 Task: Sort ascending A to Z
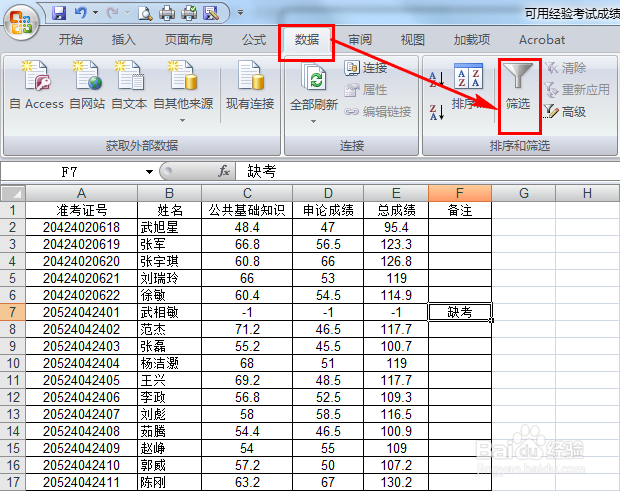point(437,79)
